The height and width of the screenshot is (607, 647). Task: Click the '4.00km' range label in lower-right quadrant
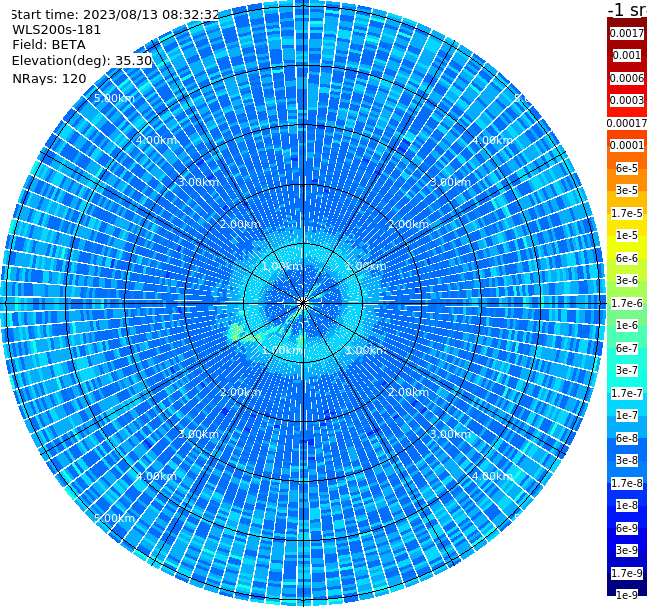(x=492, y=476)
